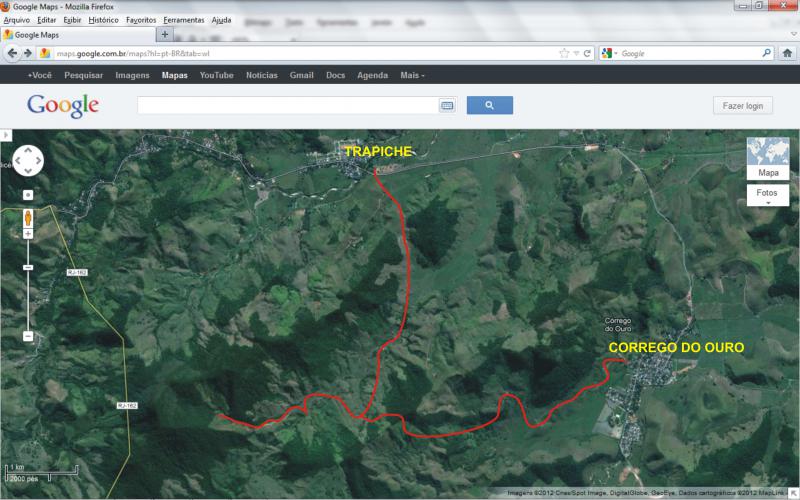Click the Córrego do Ouro map place label

[x=618, y=324]
